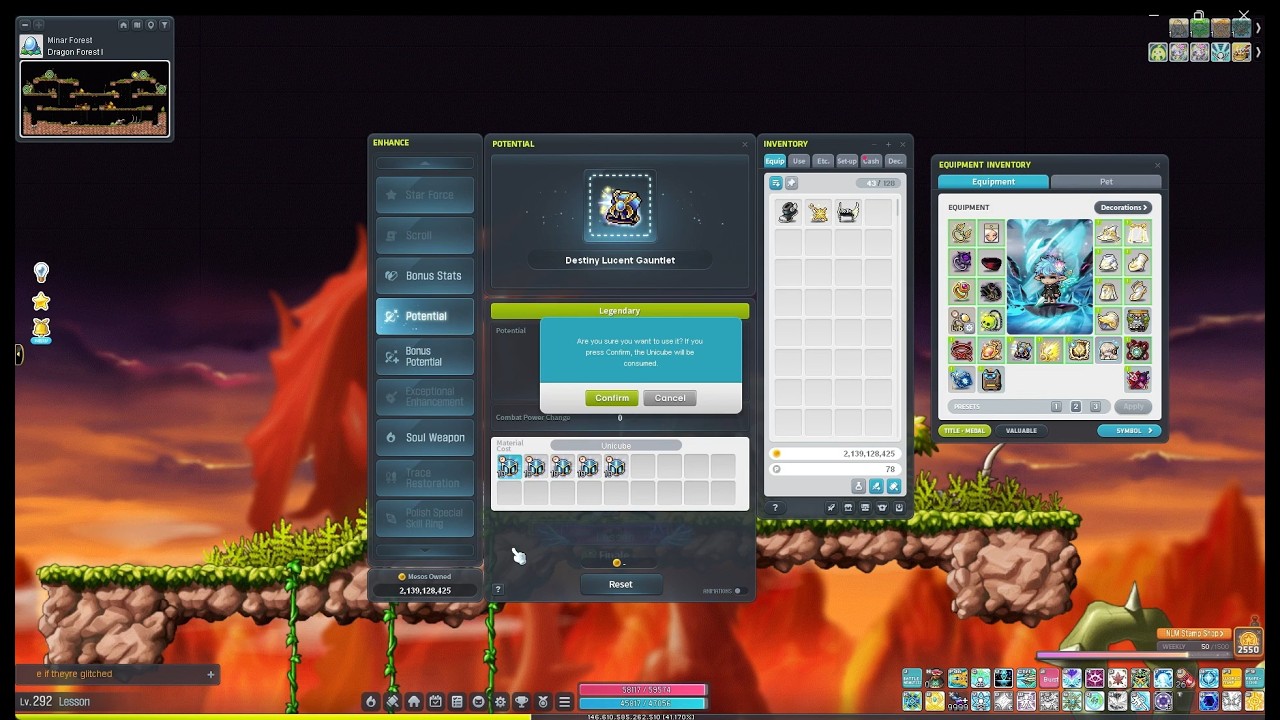Viewport: 1280px width, 720px height.
Task: Open the Pet tab in Equipment Inventory
Action: (1106, 182)
